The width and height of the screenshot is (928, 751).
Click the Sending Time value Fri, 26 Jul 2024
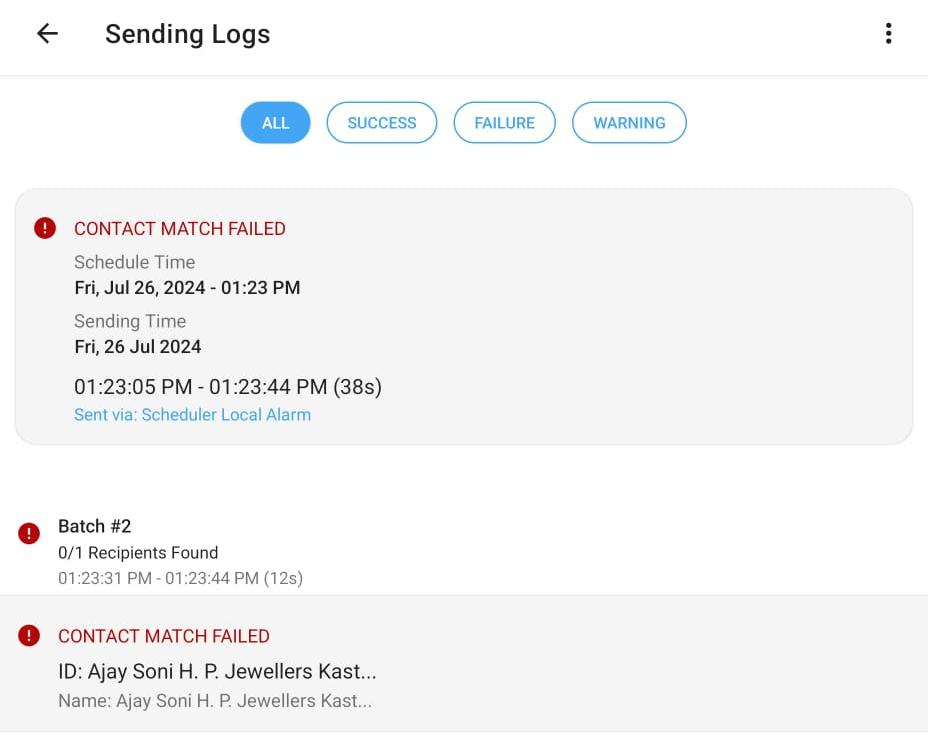point(137,346)
